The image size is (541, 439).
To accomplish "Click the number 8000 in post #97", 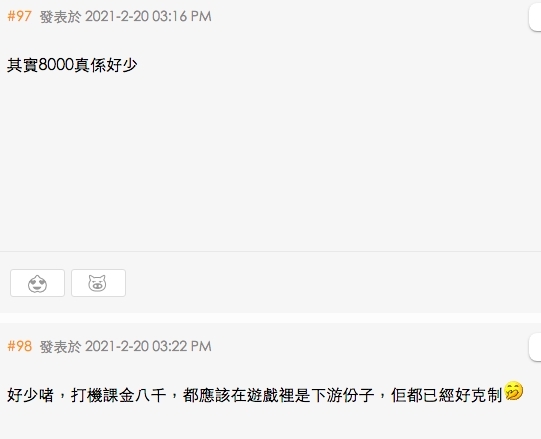I will [x=56, y=65].
